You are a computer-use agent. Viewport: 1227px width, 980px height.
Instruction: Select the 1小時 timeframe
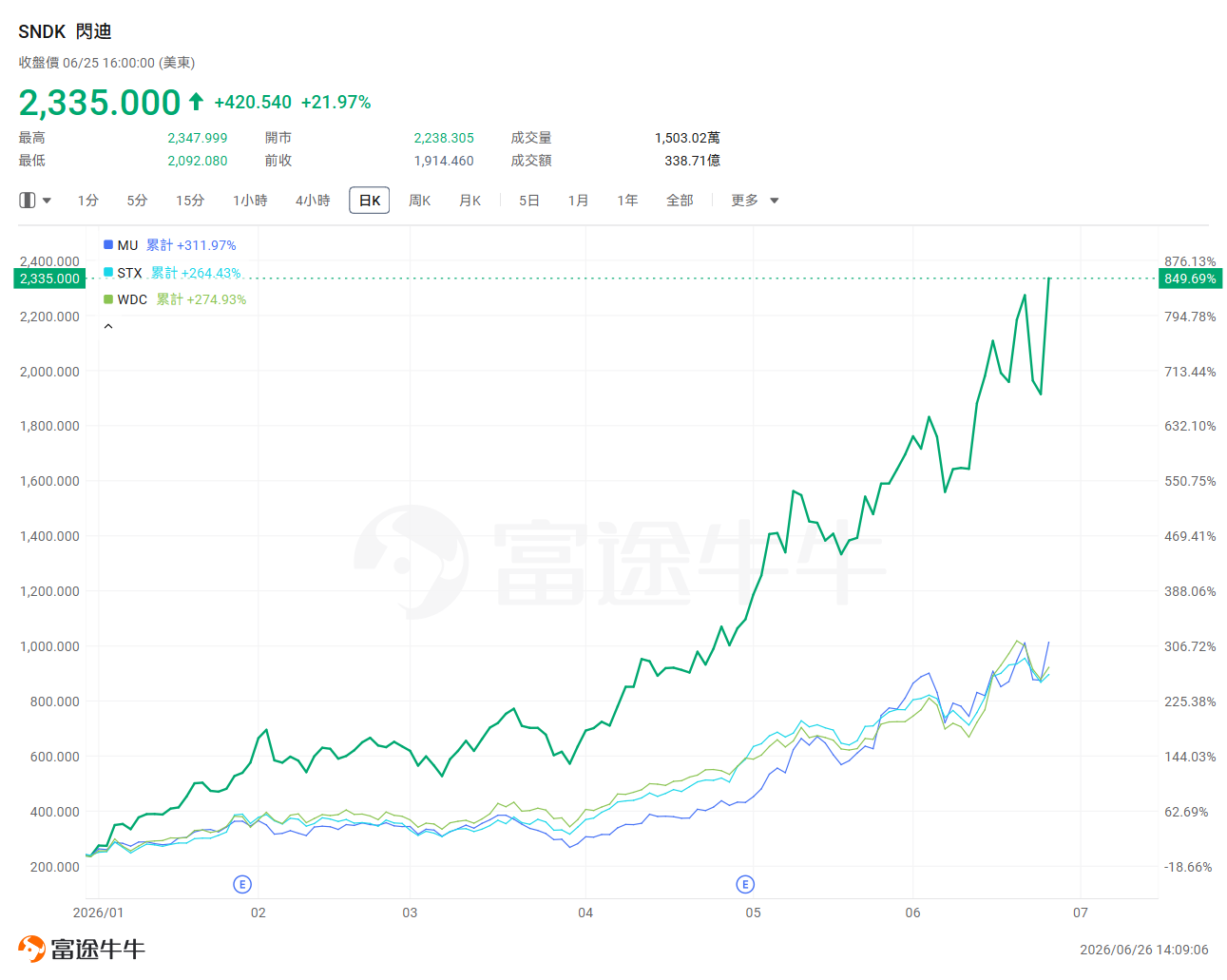(250, 201)
